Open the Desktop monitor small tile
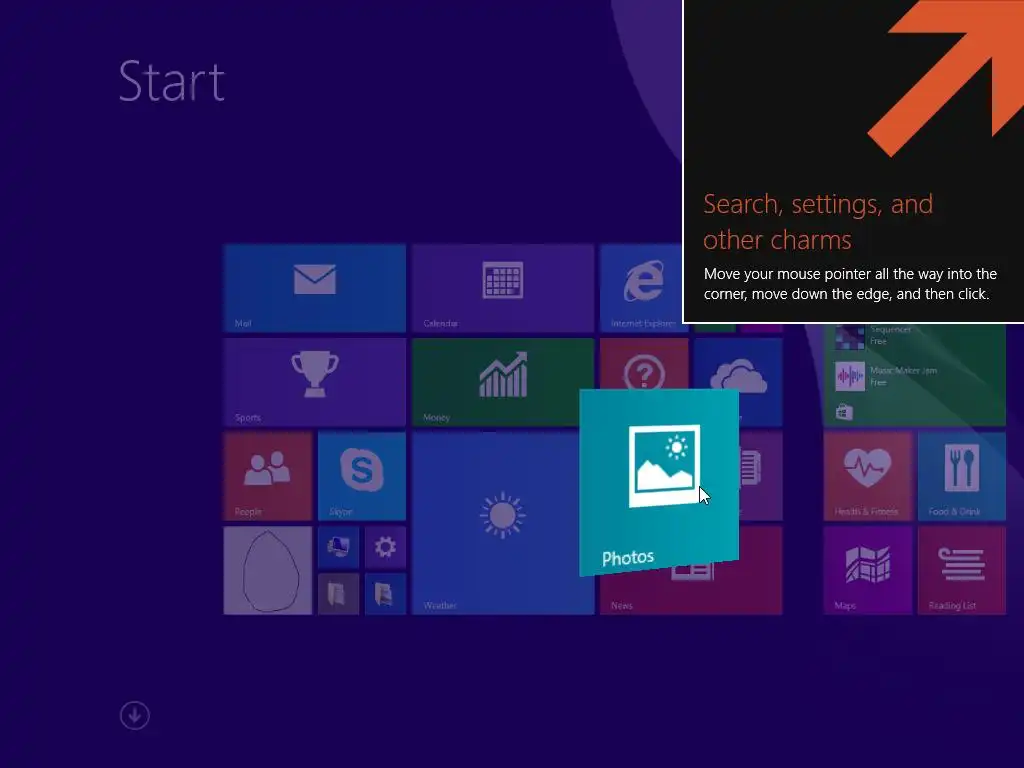1024x768 pixels. click(x=338, y=547)
